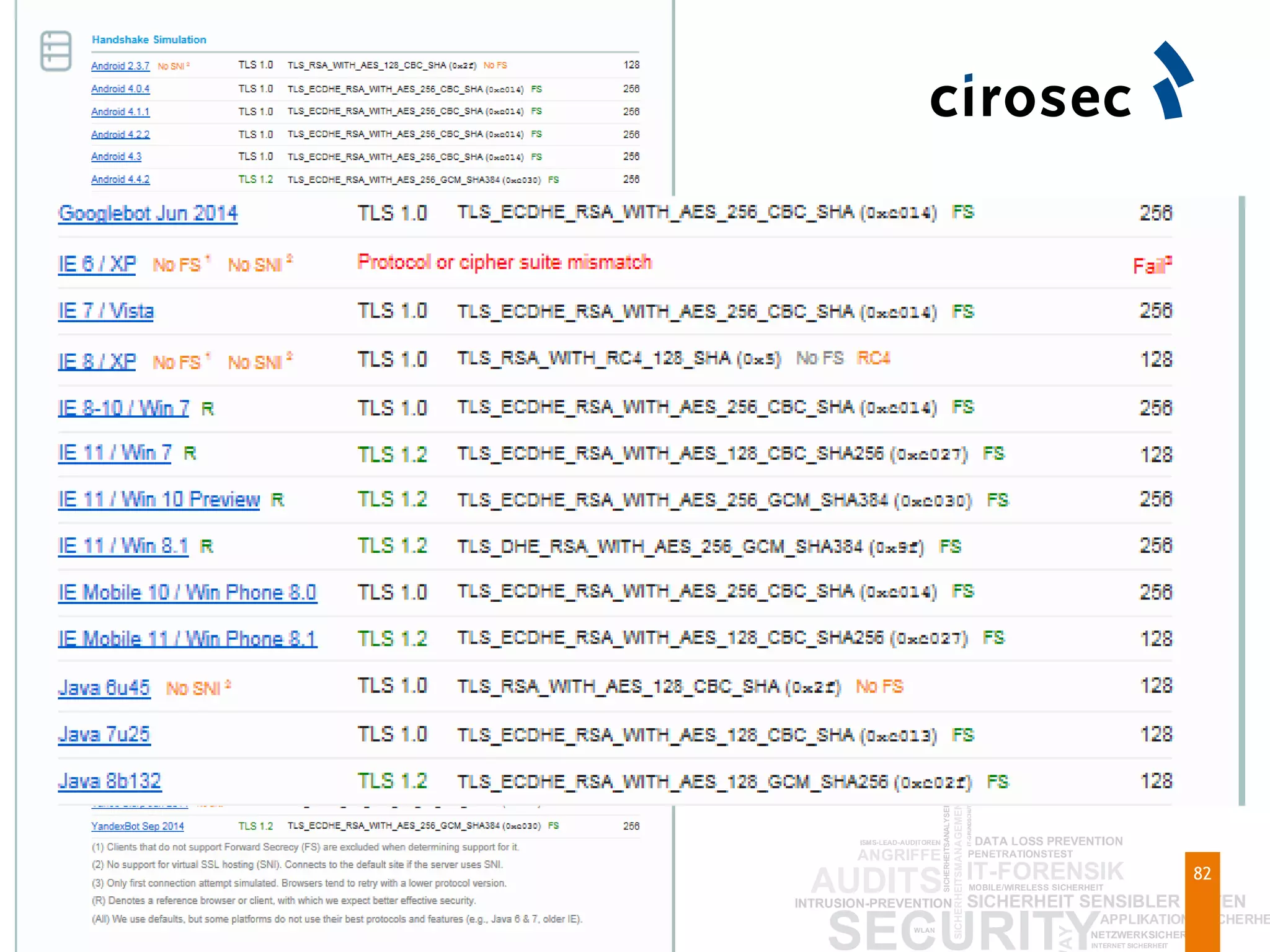Click the Java 6u45 link
Viewport: 1270px width, 952px height.
(104, 688)
